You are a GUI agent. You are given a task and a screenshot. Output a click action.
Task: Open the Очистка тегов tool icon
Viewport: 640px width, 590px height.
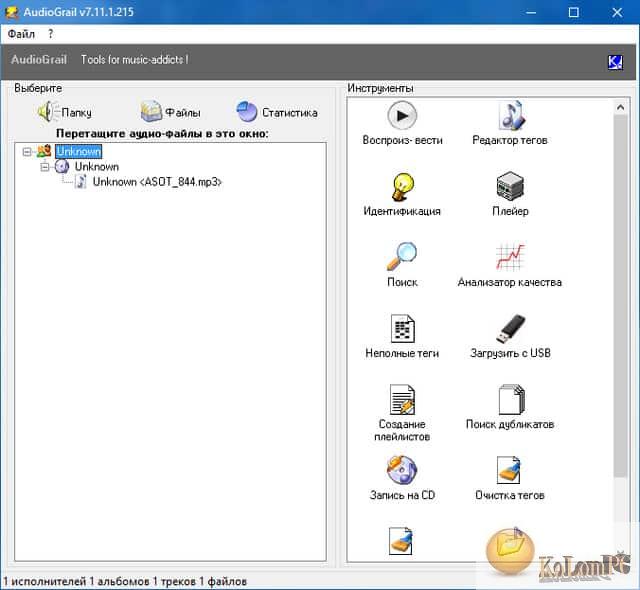click(509, 470)
